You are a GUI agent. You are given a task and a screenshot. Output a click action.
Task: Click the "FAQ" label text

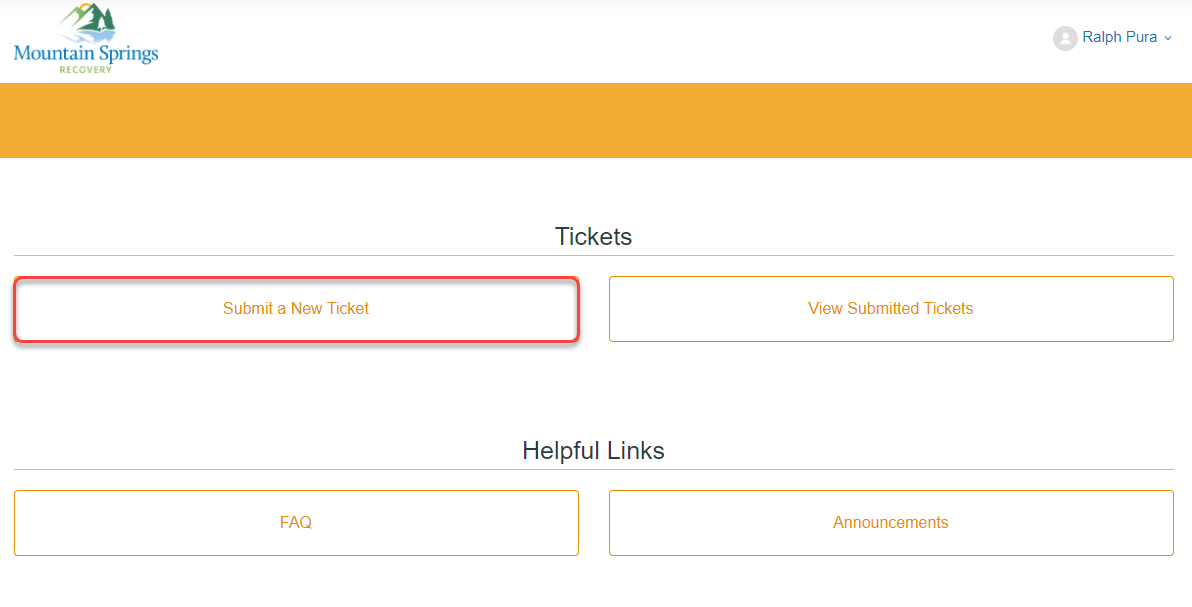[x=296, y=523]
